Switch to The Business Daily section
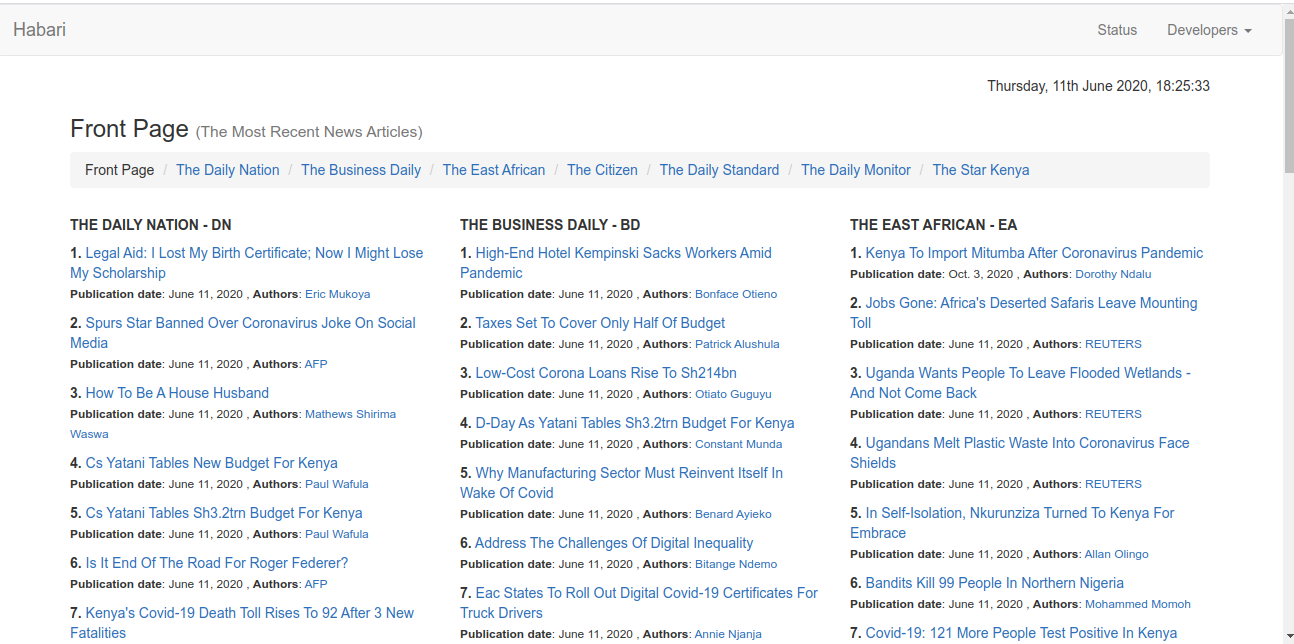 pos(360,170)
